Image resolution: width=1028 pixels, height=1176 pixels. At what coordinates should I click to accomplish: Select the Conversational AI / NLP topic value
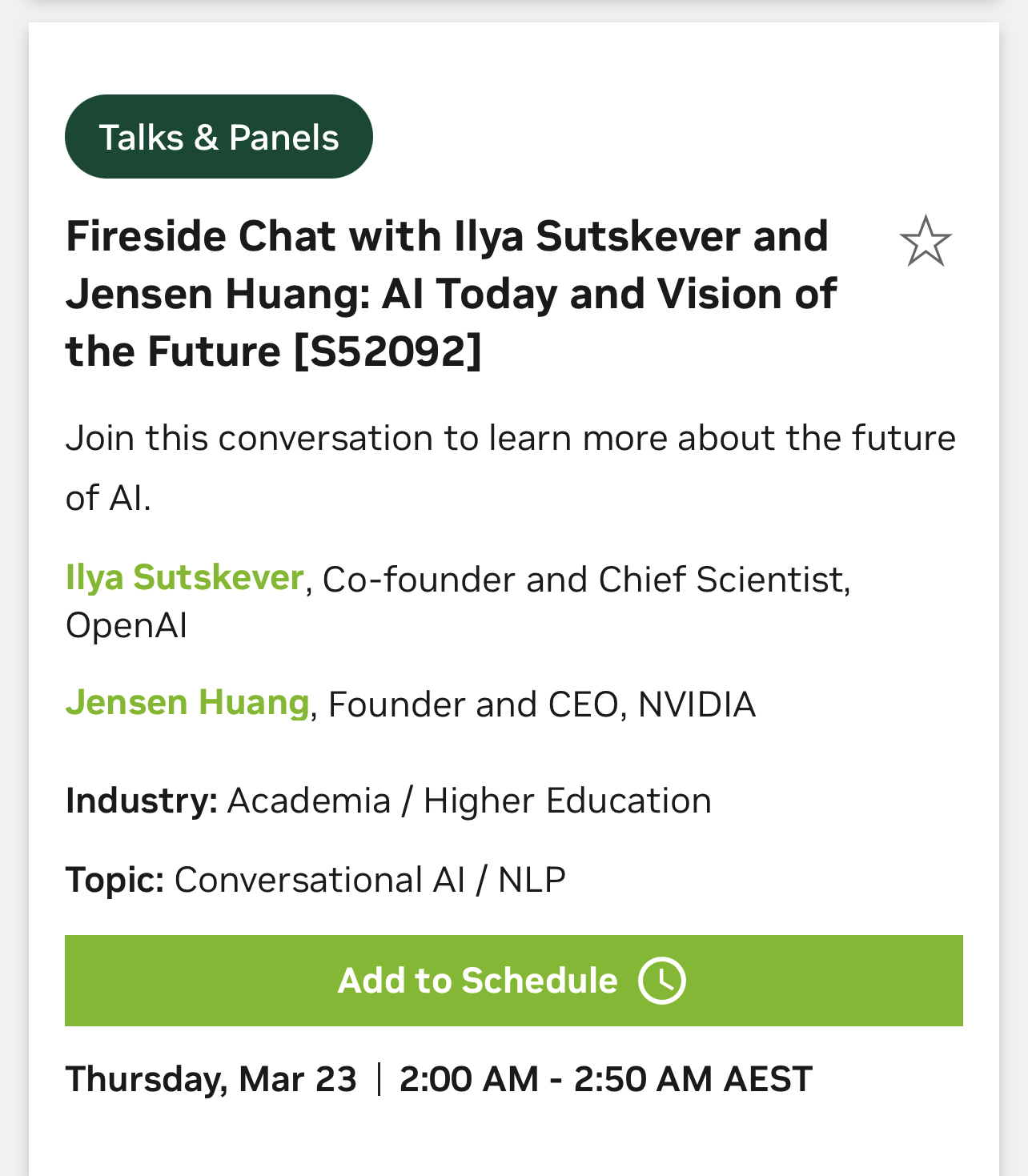(370, 880)
